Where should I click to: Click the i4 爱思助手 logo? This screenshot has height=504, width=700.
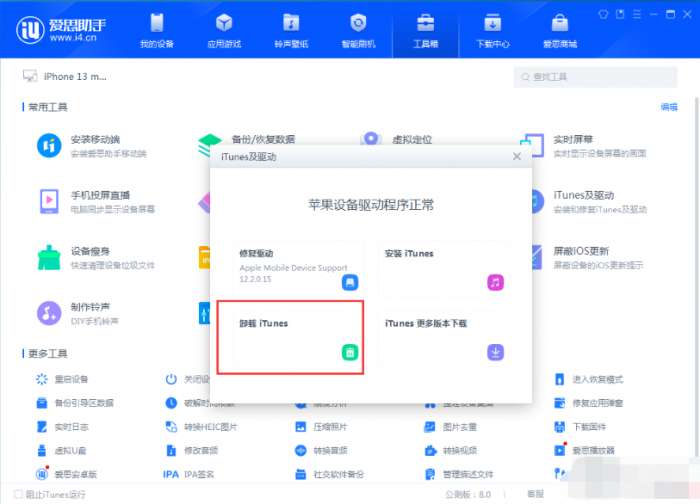(x=61, y=30)
